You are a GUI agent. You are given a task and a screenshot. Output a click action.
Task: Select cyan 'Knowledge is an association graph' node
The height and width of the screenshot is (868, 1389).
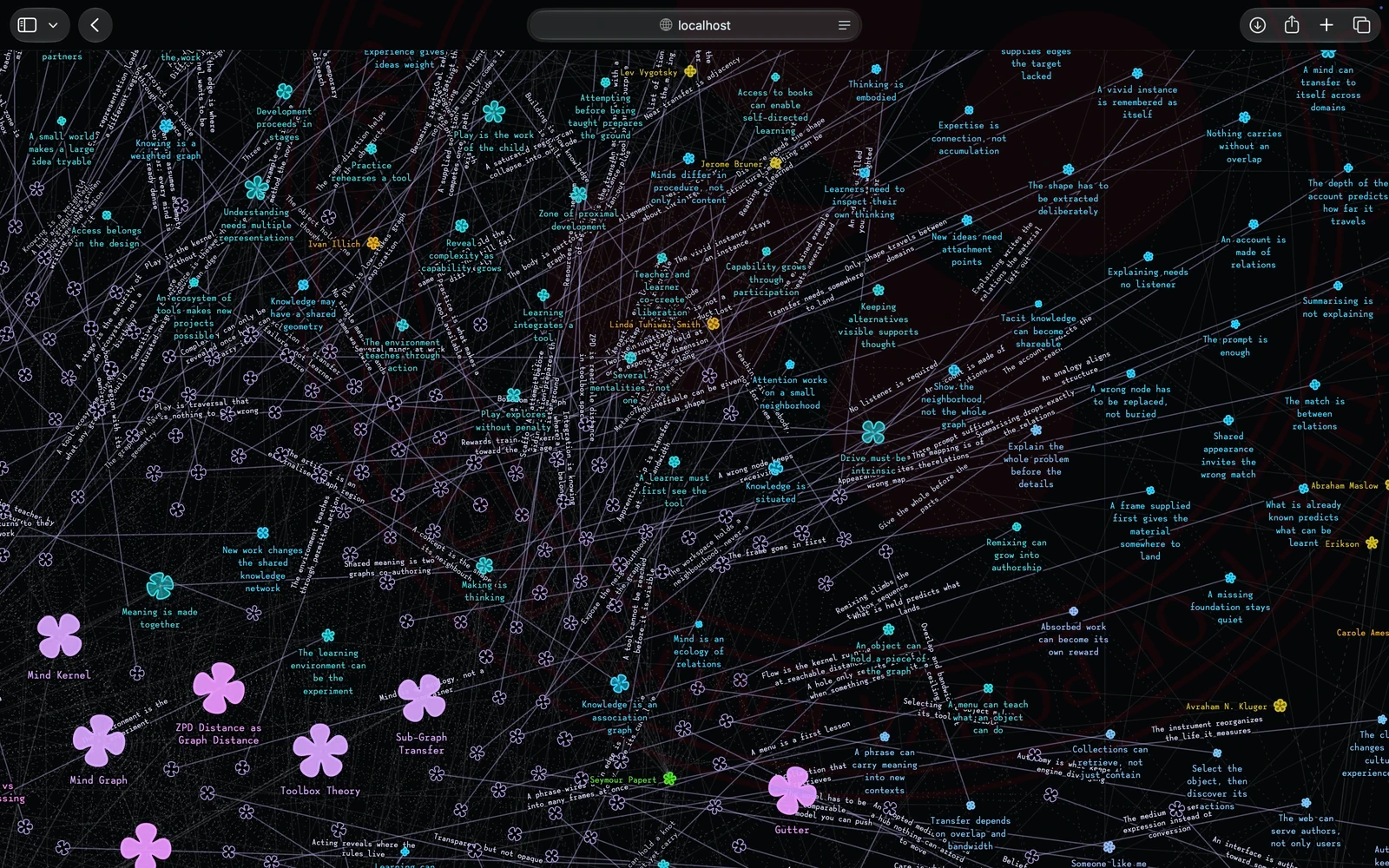[619, 683]
